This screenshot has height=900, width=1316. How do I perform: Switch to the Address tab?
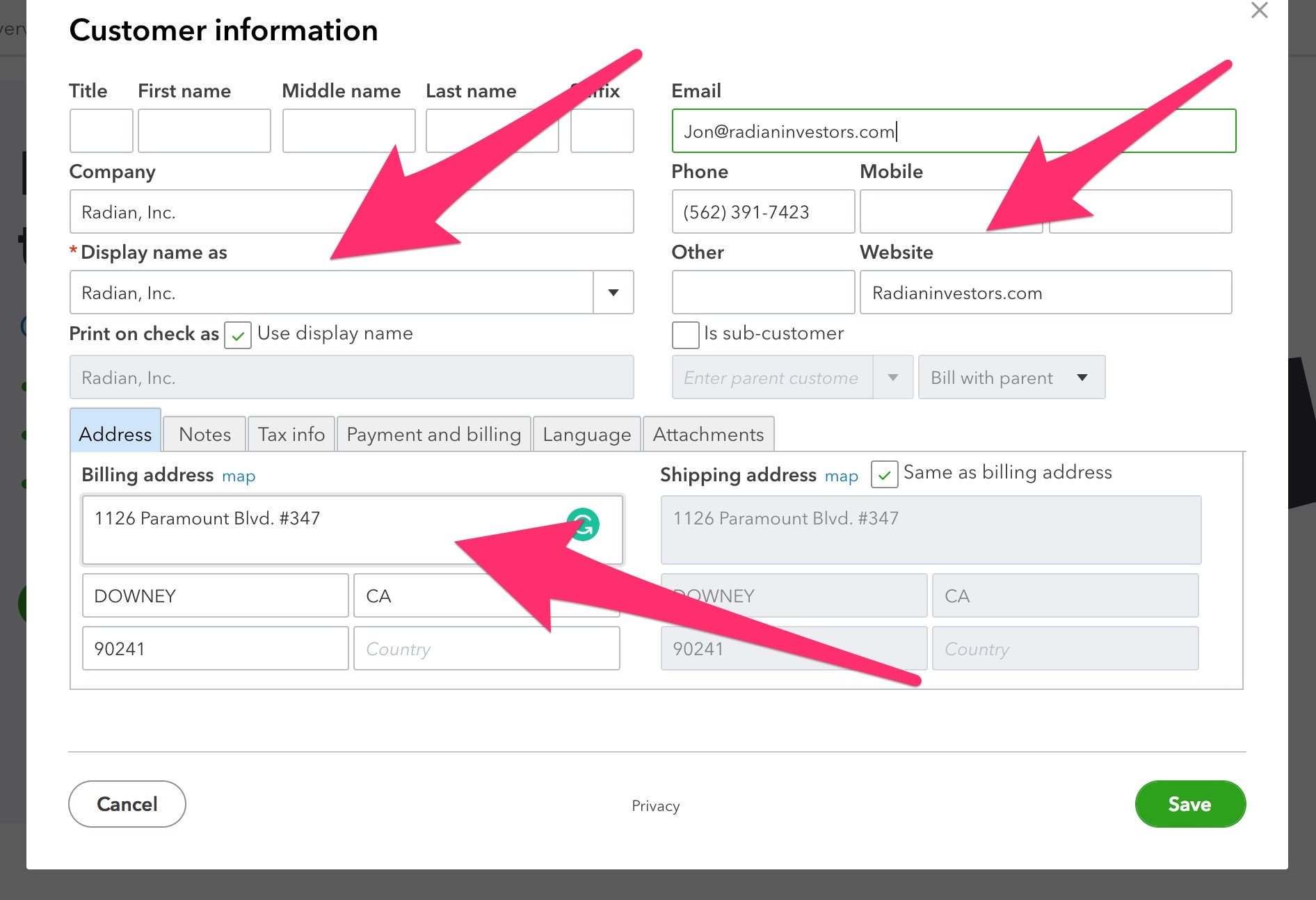tap(115, 431)
